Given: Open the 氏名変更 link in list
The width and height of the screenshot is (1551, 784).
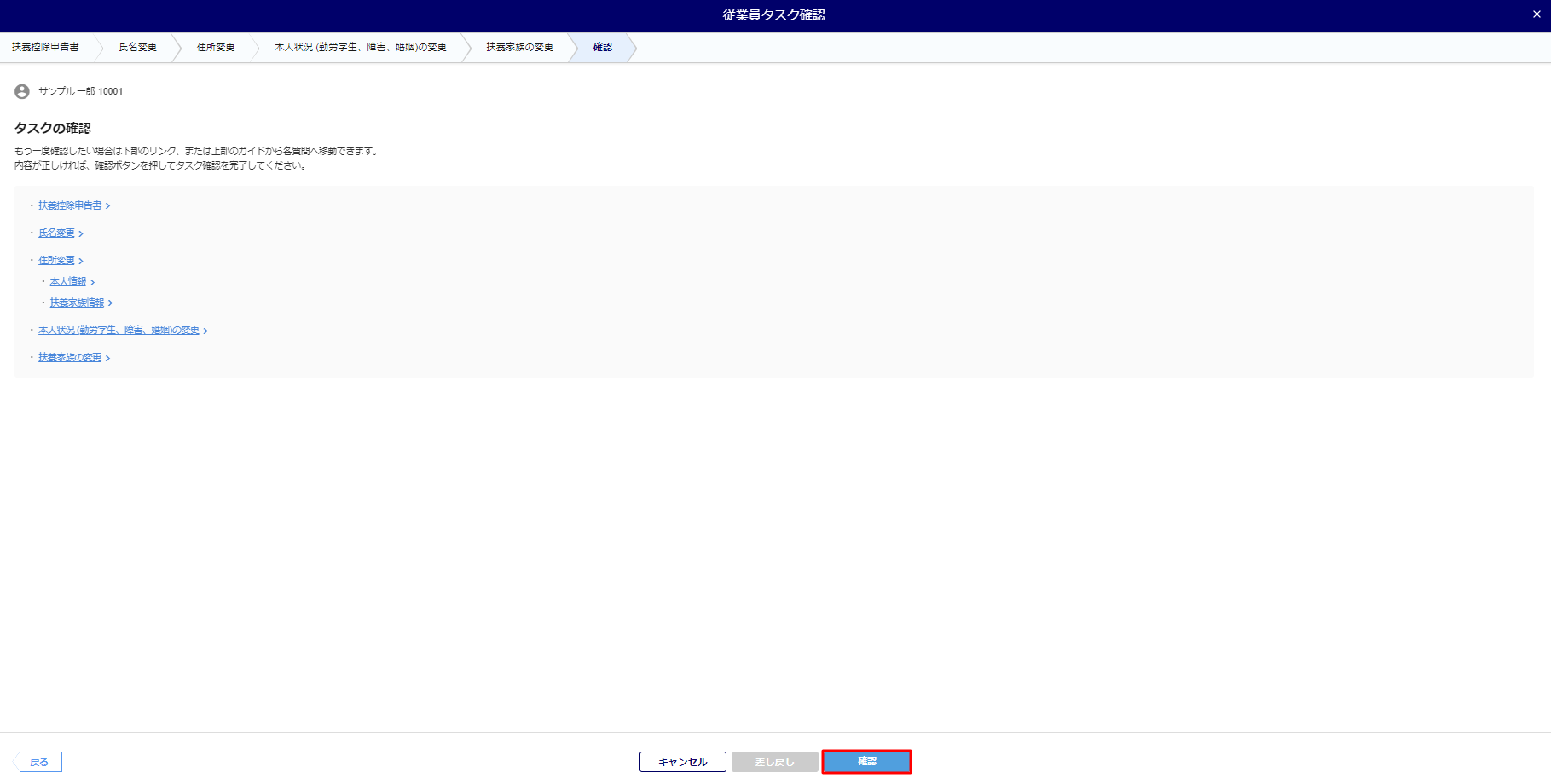Looking at the screenshot, I should click(x=56, y=233).
